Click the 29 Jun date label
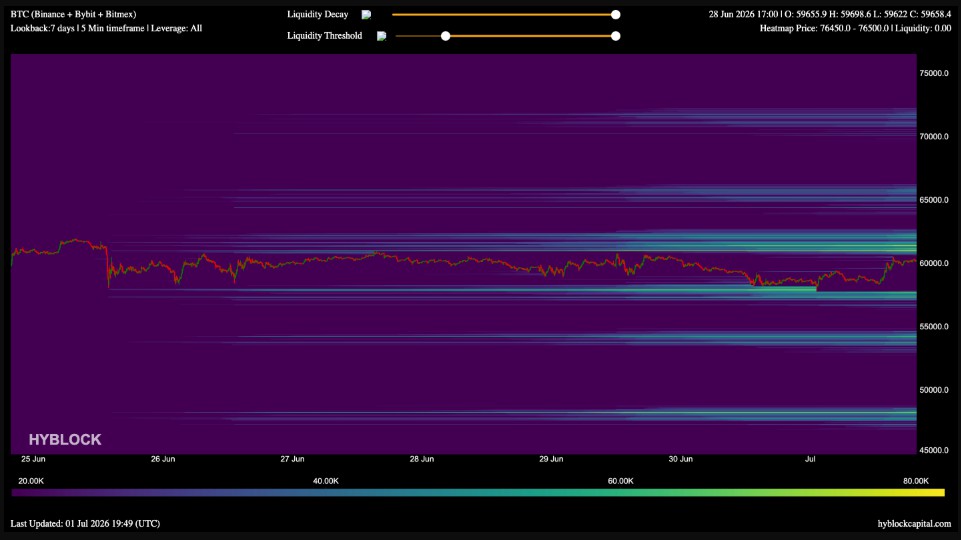This screenshot has width=961, height=540. 551,459
